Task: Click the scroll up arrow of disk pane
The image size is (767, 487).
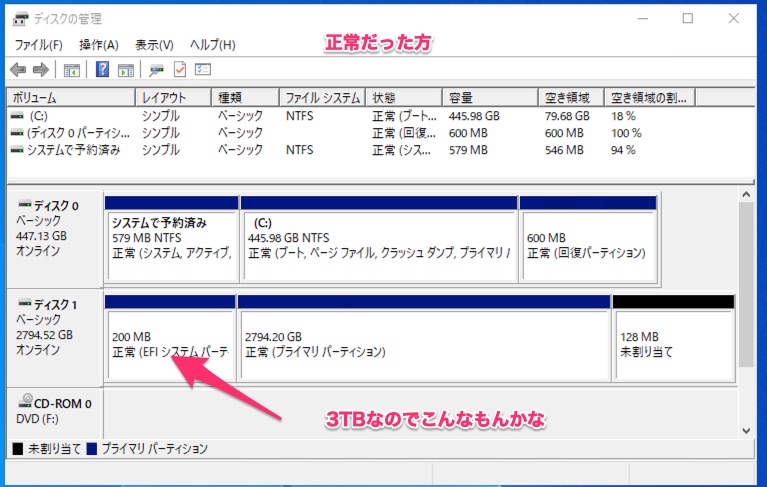Action: click(746, 194)
